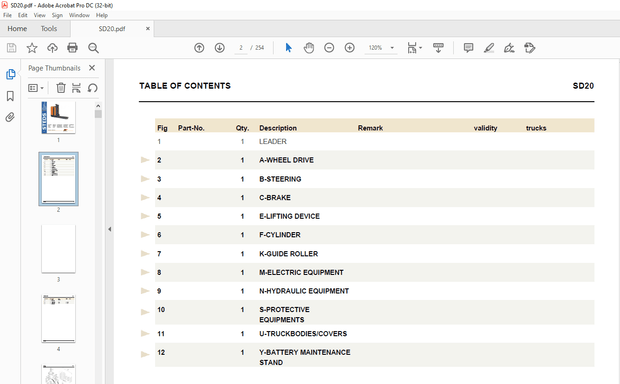Expand the N-HYDRAULIC EQUIPMENT row arrow
The image size is (620, 384).
point(145,291)
